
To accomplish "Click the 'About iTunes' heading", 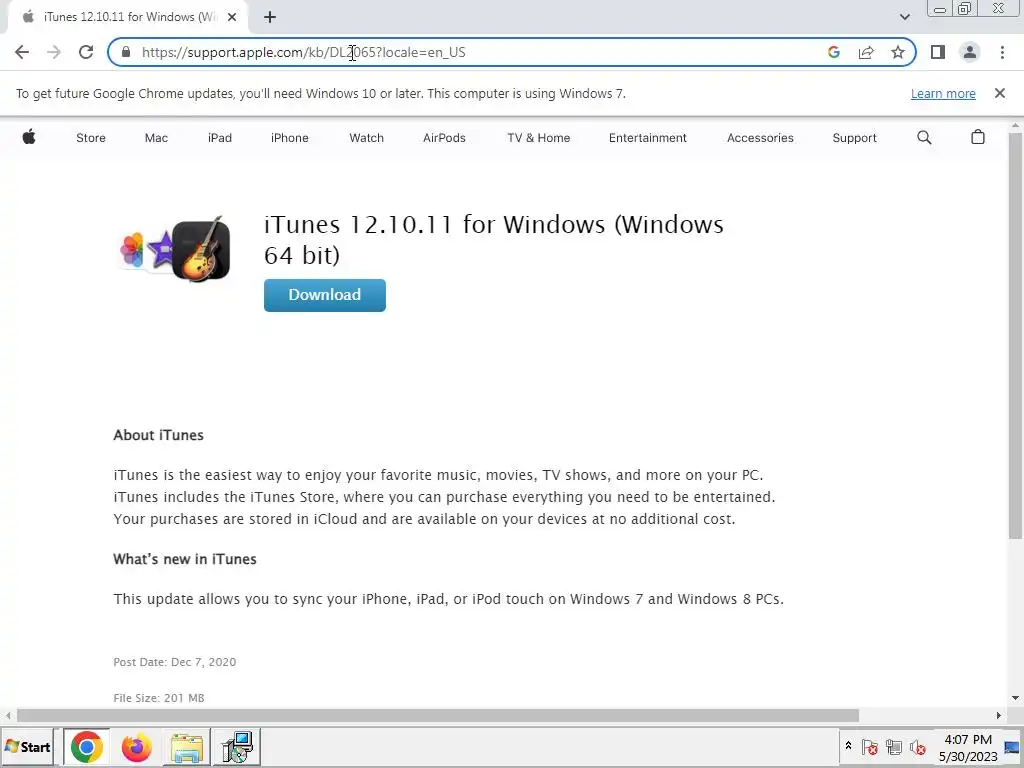I will pos(159,435).
